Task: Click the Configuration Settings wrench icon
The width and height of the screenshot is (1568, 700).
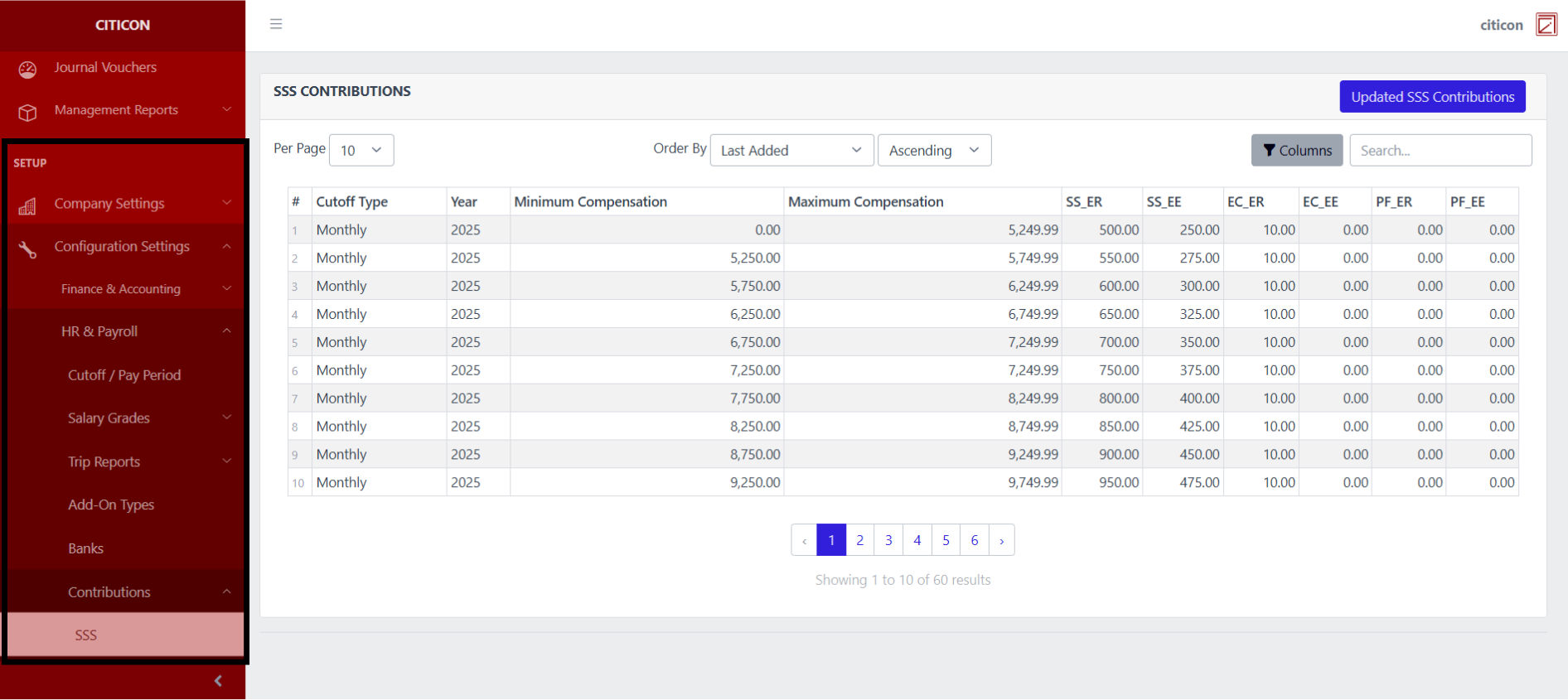Action: pyautogui.click(x=27, y=249)
